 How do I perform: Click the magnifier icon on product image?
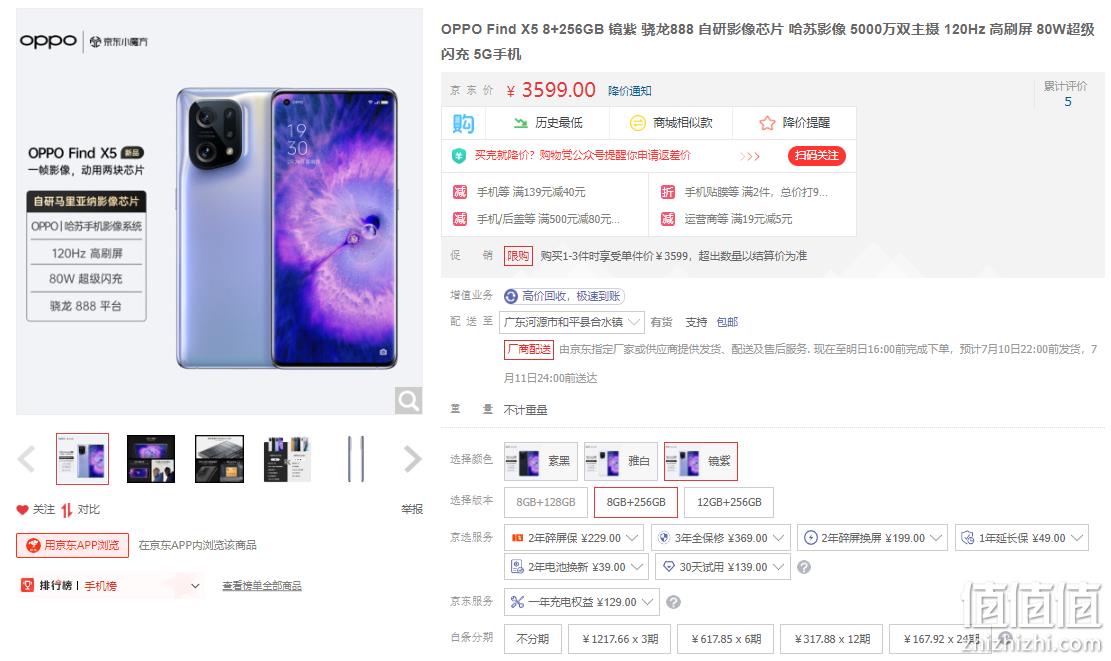coord(408,401)
